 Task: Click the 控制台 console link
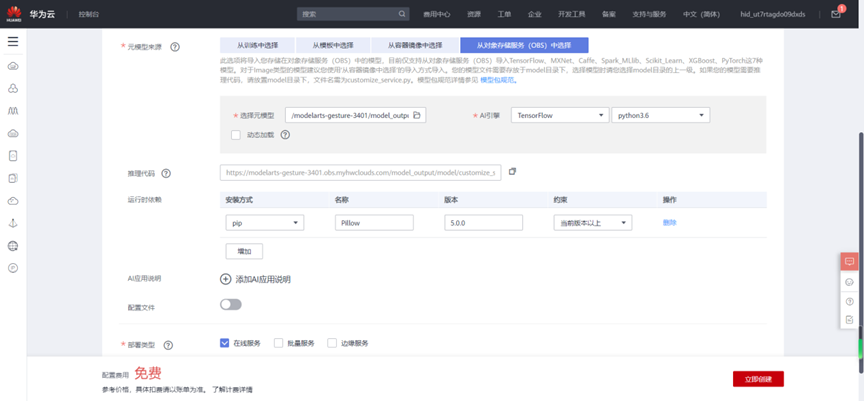point(89,14)
